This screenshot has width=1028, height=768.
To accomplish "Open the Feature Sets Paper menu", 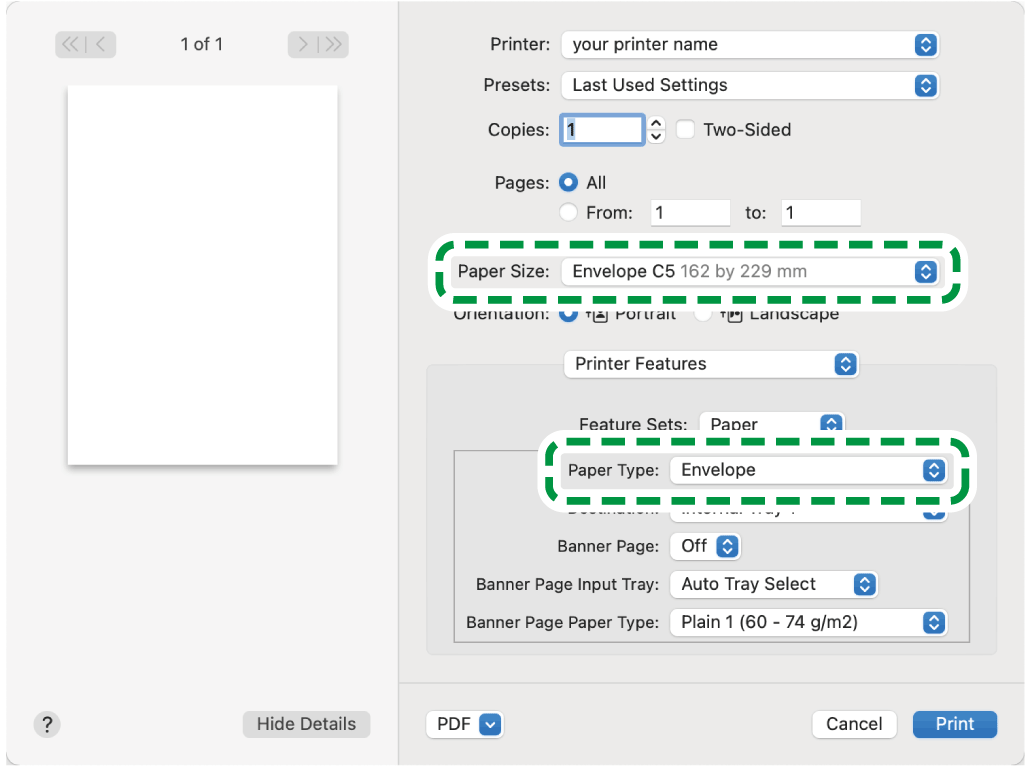I will coord(771,424).
